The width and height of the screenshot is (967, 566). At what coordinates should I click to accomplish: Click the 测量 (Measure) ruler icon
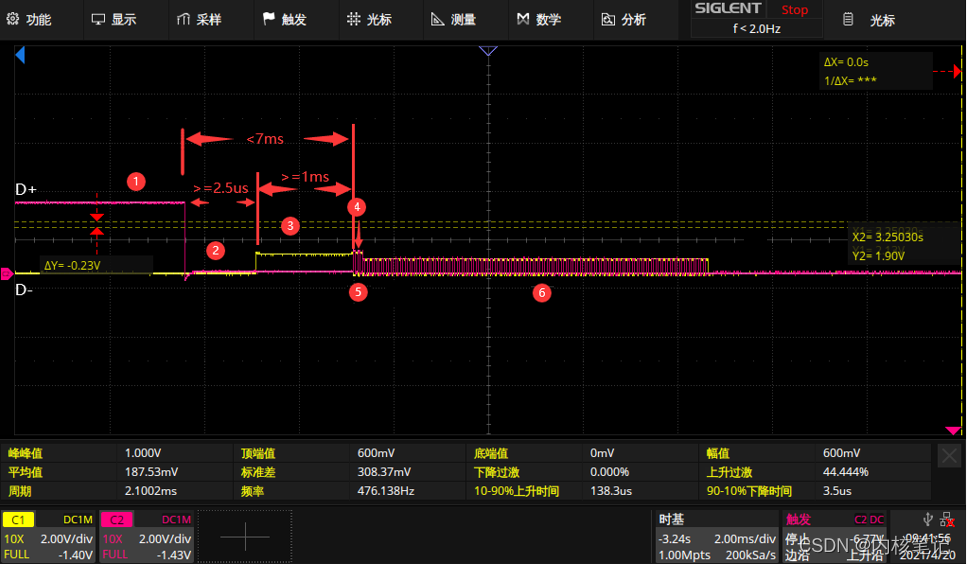439,20
